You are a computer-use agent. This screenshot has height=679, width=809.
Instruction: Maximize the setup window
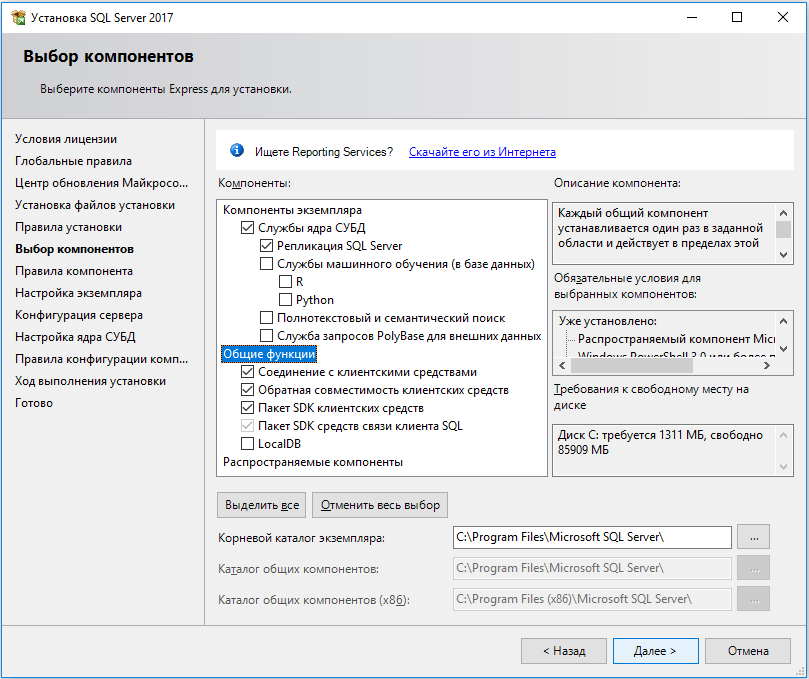[x=737, y=17]
